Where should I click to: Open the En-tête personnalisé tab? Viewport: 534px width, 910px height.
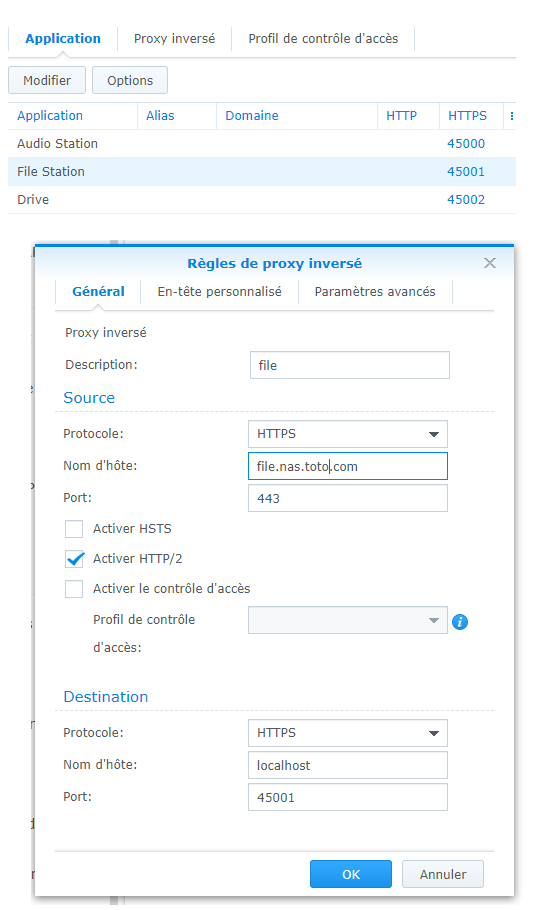tap(219, 291)
